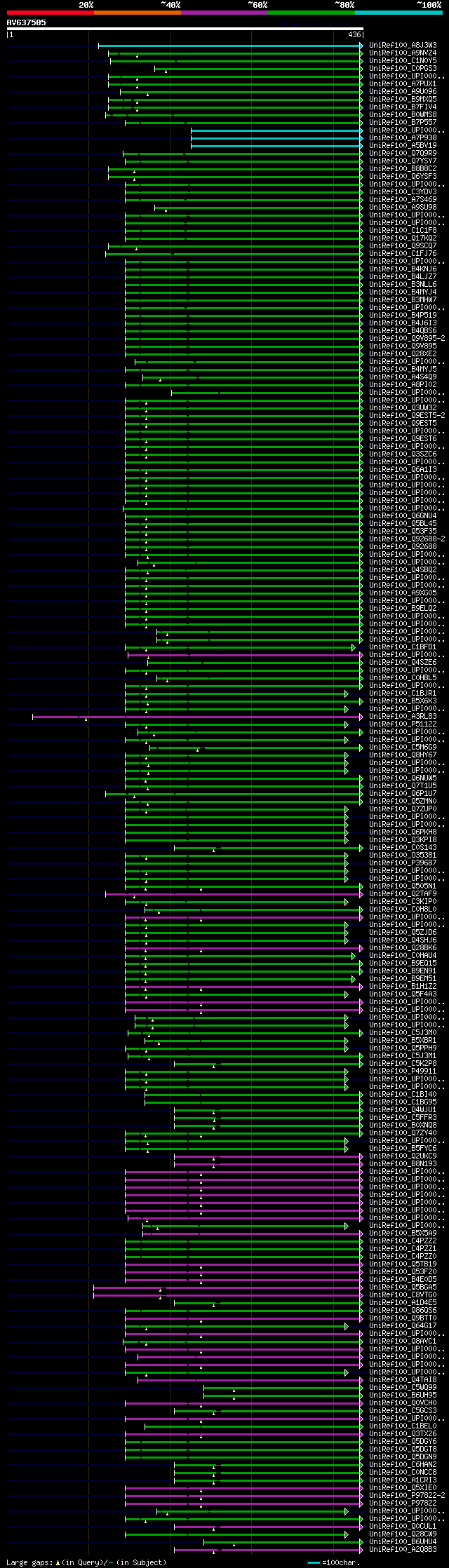This screenshot has width=449, height=1568.
Task: Click label UniRef100_Q9EST6
Action: [x=403, y=439]
